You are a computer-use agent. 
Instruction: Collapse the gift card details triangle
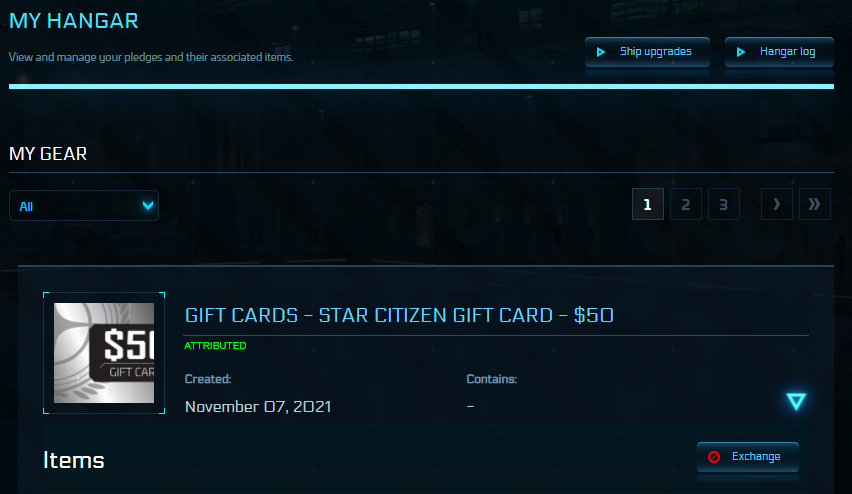[x=796, y=402]
